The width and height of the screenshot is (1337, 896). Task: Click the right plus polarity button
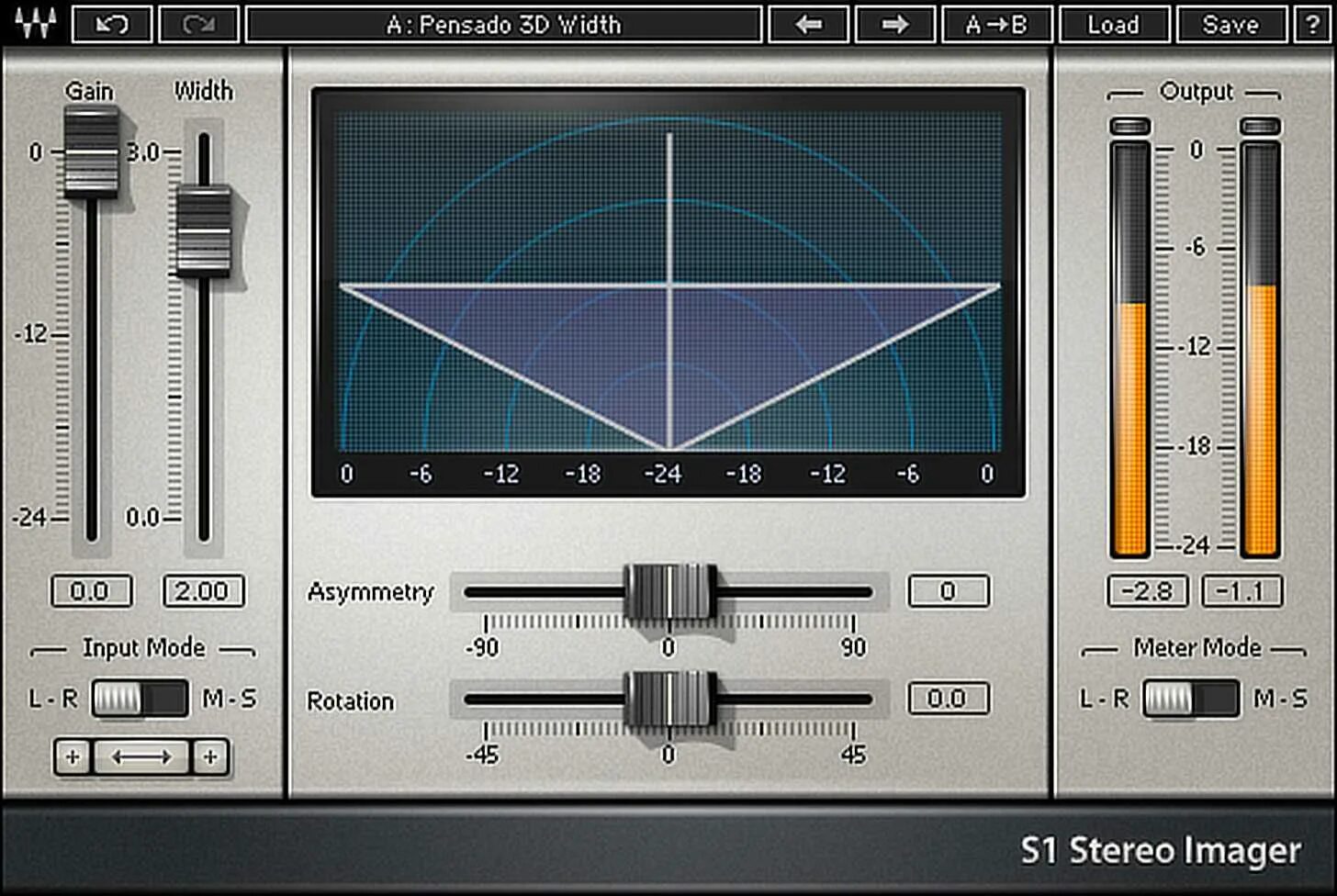(x=210, y=757)
